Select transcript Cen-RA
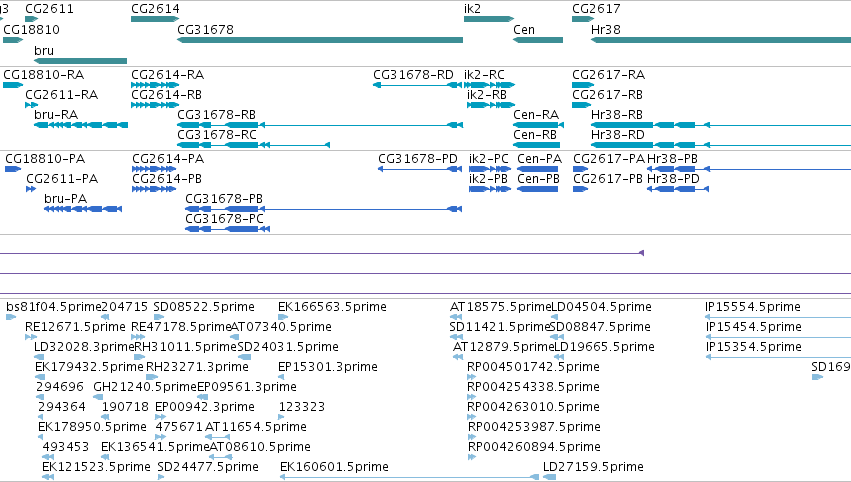The width and height of the screenshot is (851, 482). pos(538,125)
